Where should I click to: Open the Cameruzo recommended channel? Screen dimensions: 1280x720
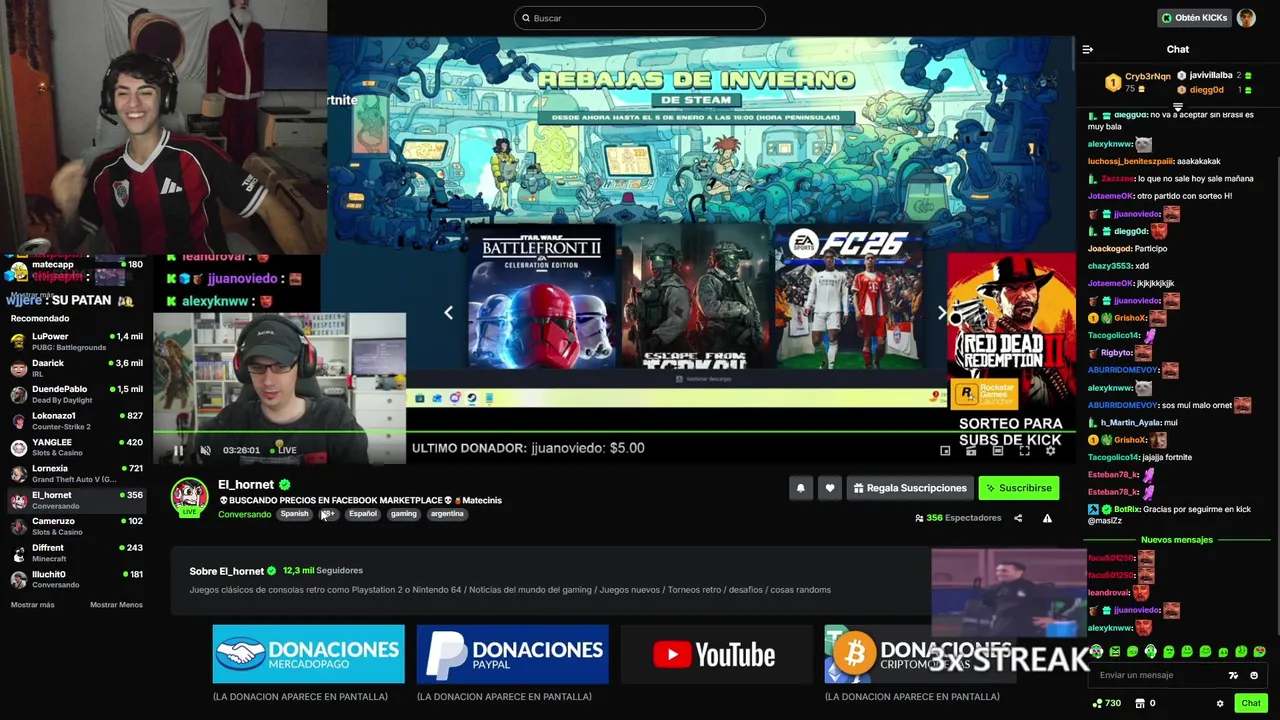(x=77, y=526)
